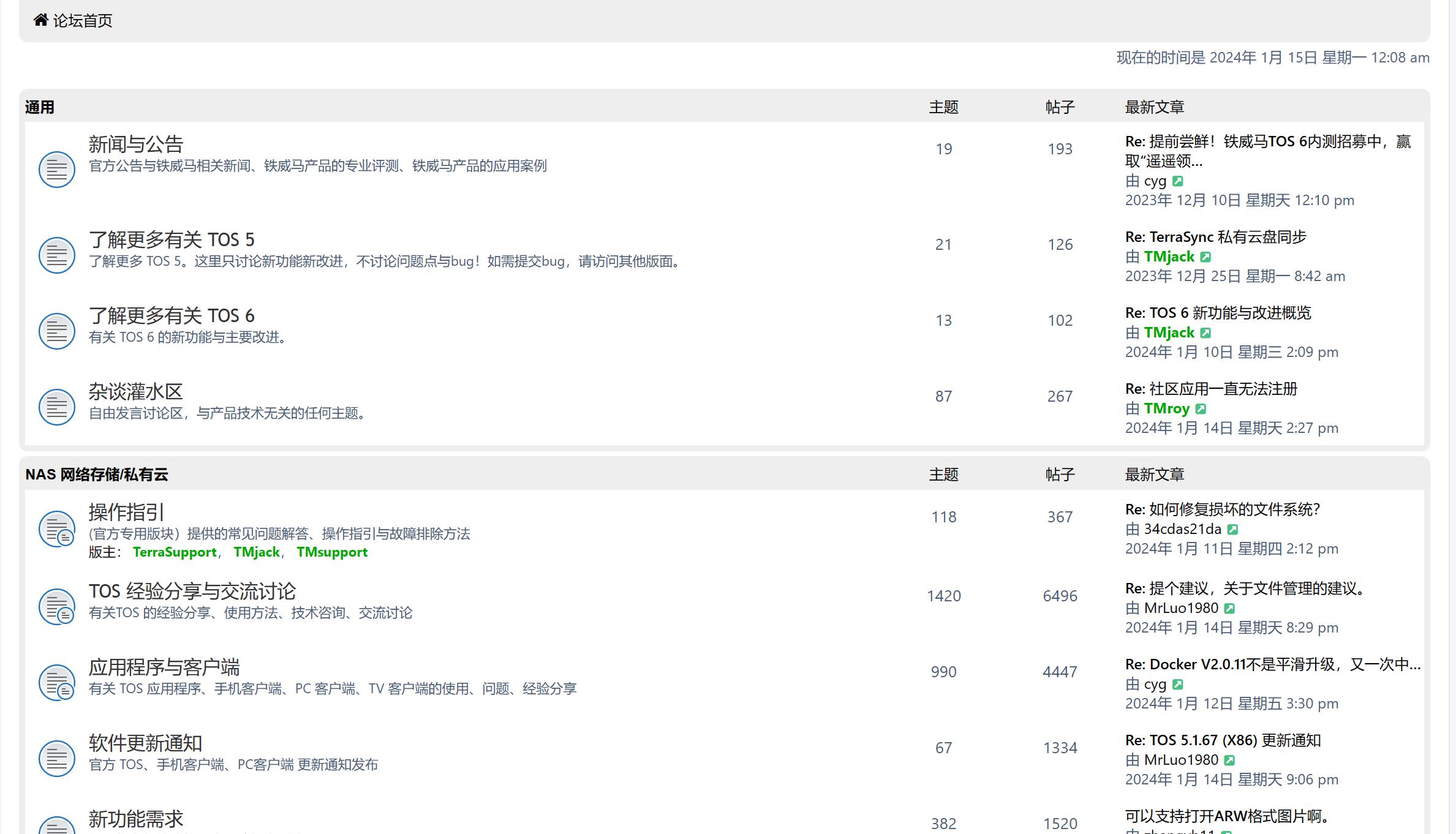Image resolution: width=1456 pixels, height=834 pixels.
Task: Open the 通用 category header link
Action: point(40,107)
